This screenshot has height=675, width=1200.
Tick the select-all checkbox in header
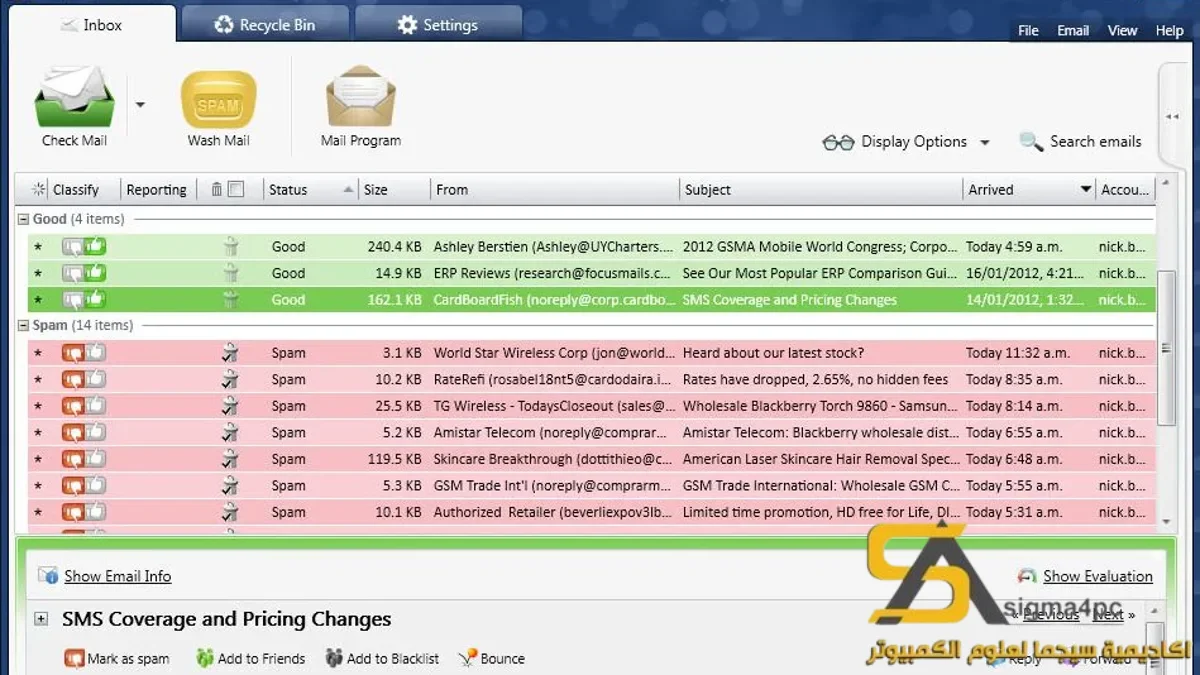click(x=236, y=189)
